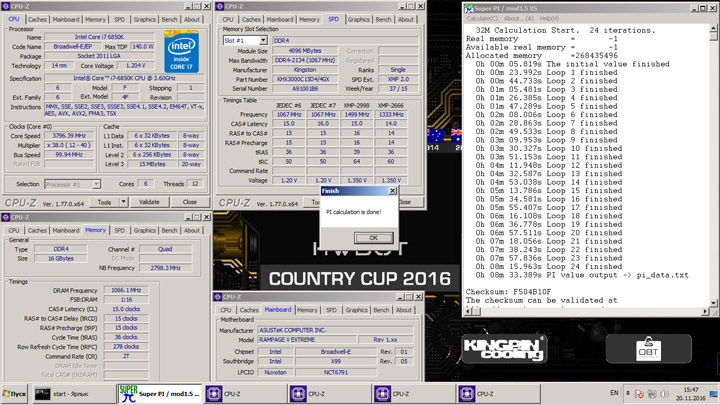Screen dimensions: 720x405
Task: Click the Super PI title bar icon
Action: (468, 8)
